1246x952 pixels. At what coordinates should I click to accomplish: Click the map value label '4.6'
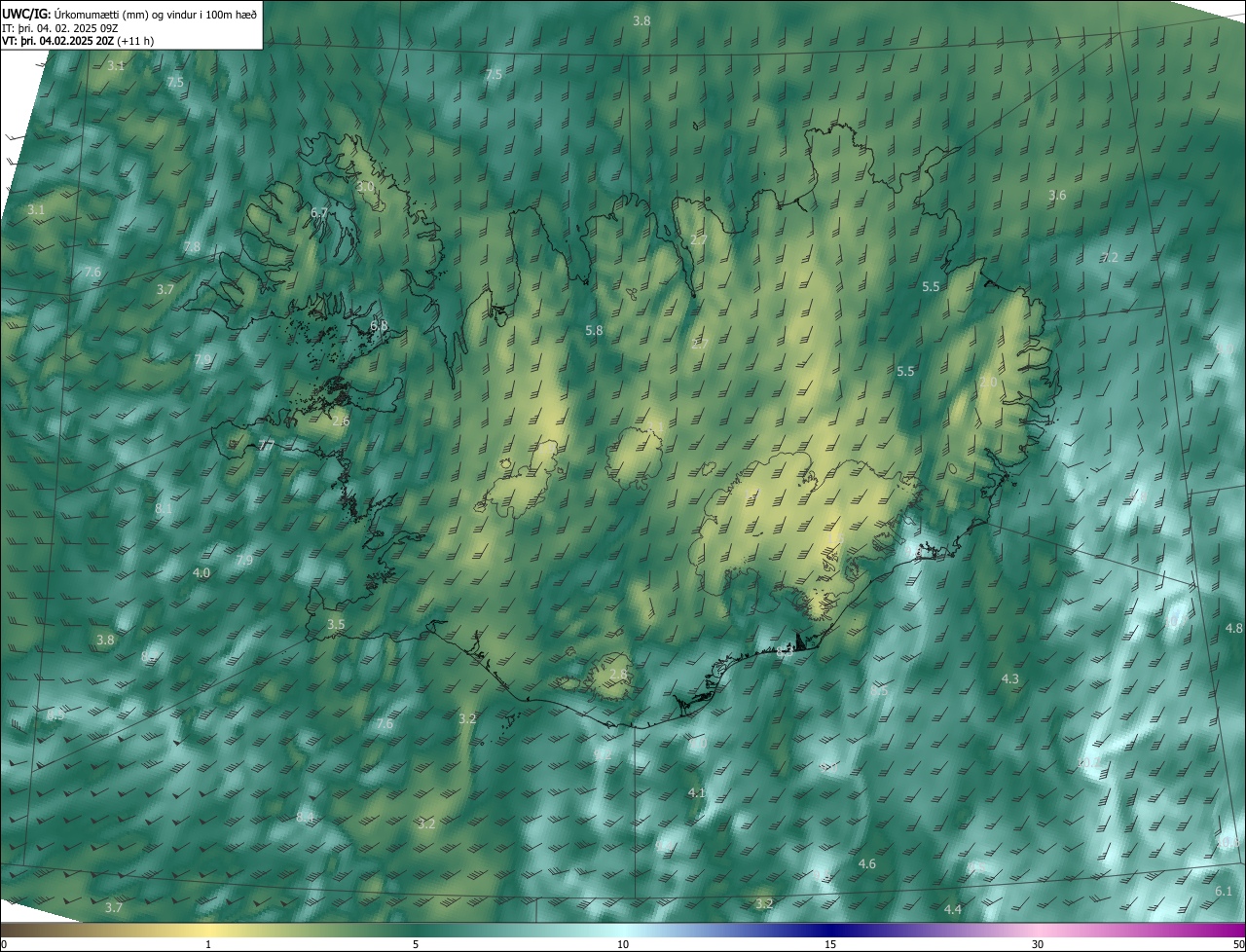pyautogui.click(x=867, y=864)
